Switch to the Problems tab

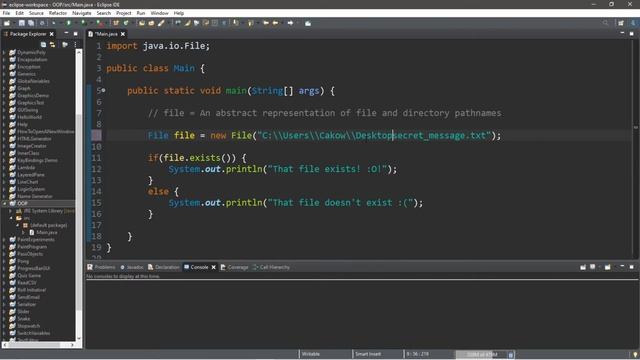tap(101, 267)
